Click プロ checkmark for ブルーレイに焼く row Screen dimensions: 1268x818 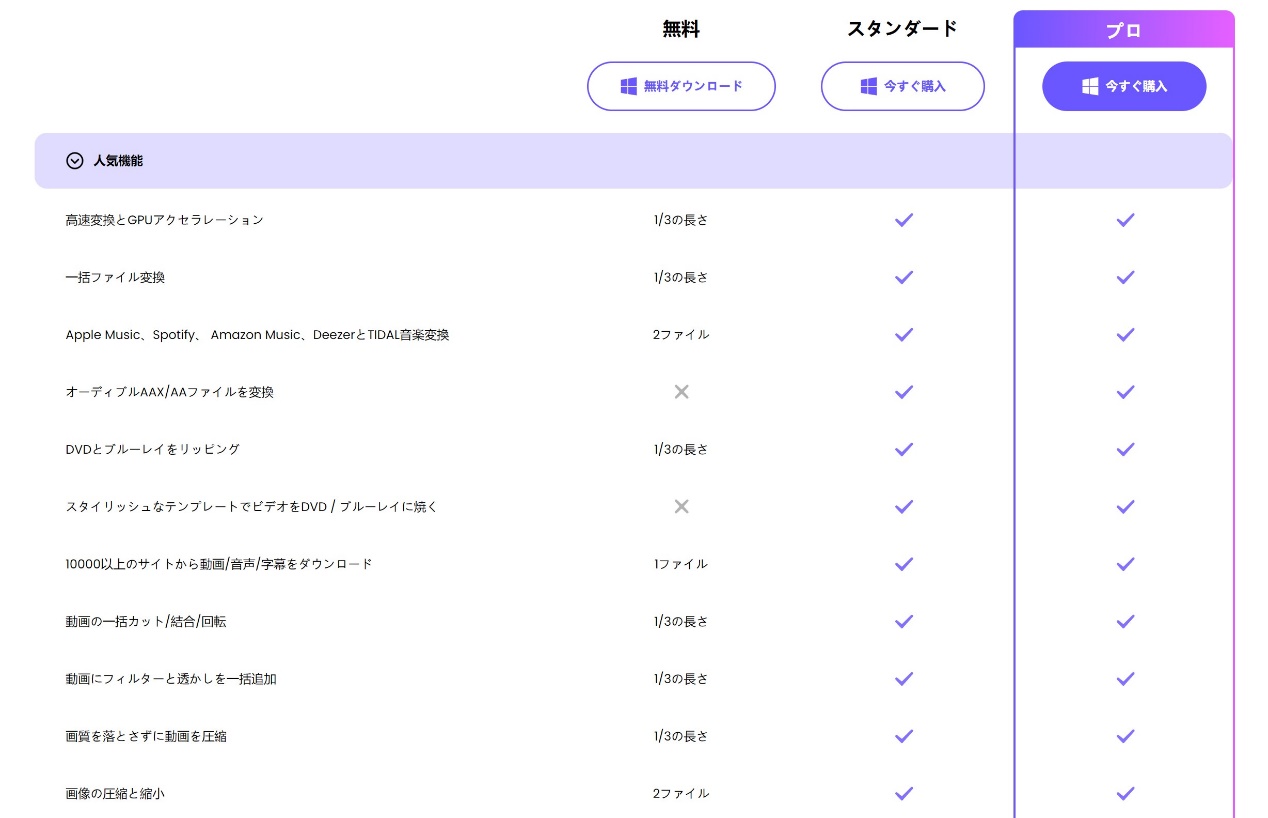[x=1125, y=507]
